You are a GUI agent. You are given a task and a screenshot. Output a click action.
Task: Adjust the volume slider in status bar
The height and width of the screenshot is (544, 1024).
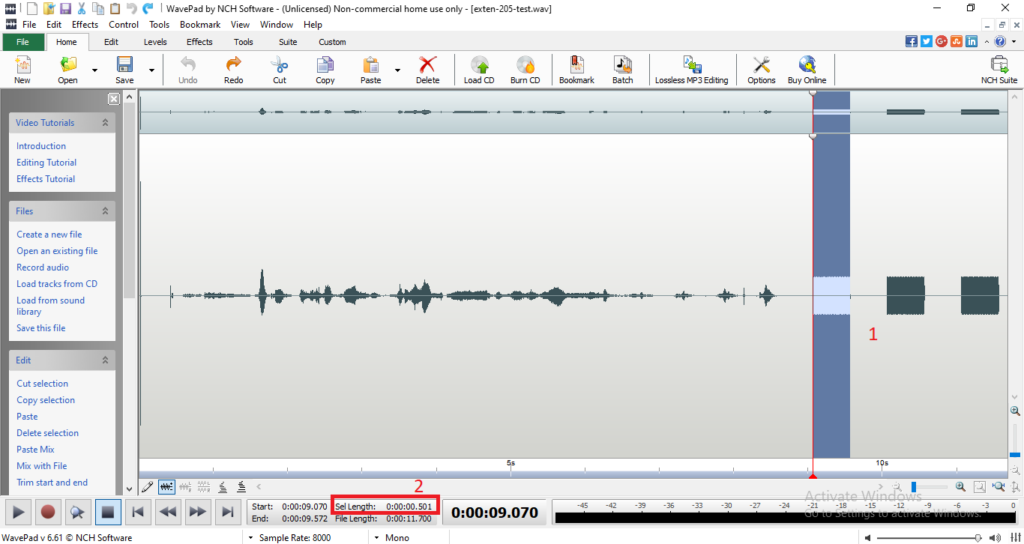[976, 537]
